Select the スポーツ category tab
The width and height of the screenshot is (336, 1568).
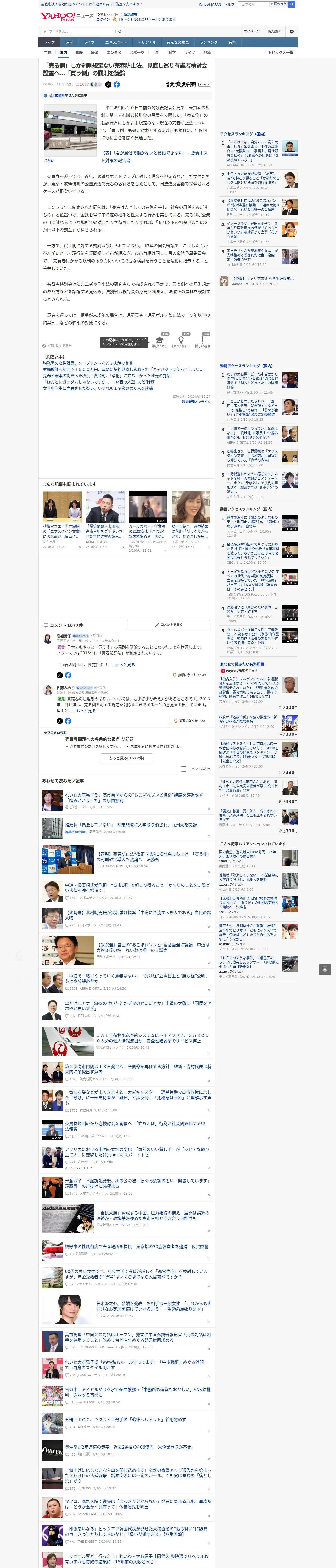[x=137, y=52]
